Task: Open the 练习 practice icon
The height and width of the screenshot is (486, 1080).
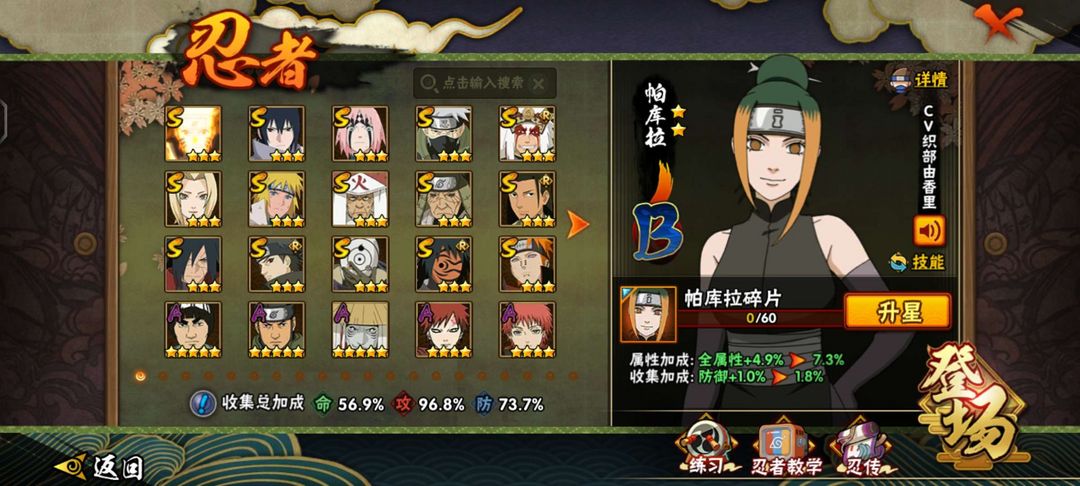Action: click(706, 449)
